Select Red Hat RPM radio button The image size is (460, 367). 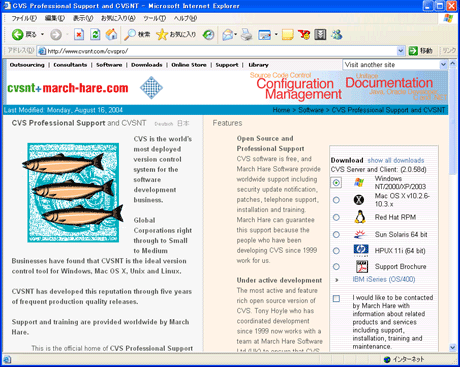coord(336,217)
